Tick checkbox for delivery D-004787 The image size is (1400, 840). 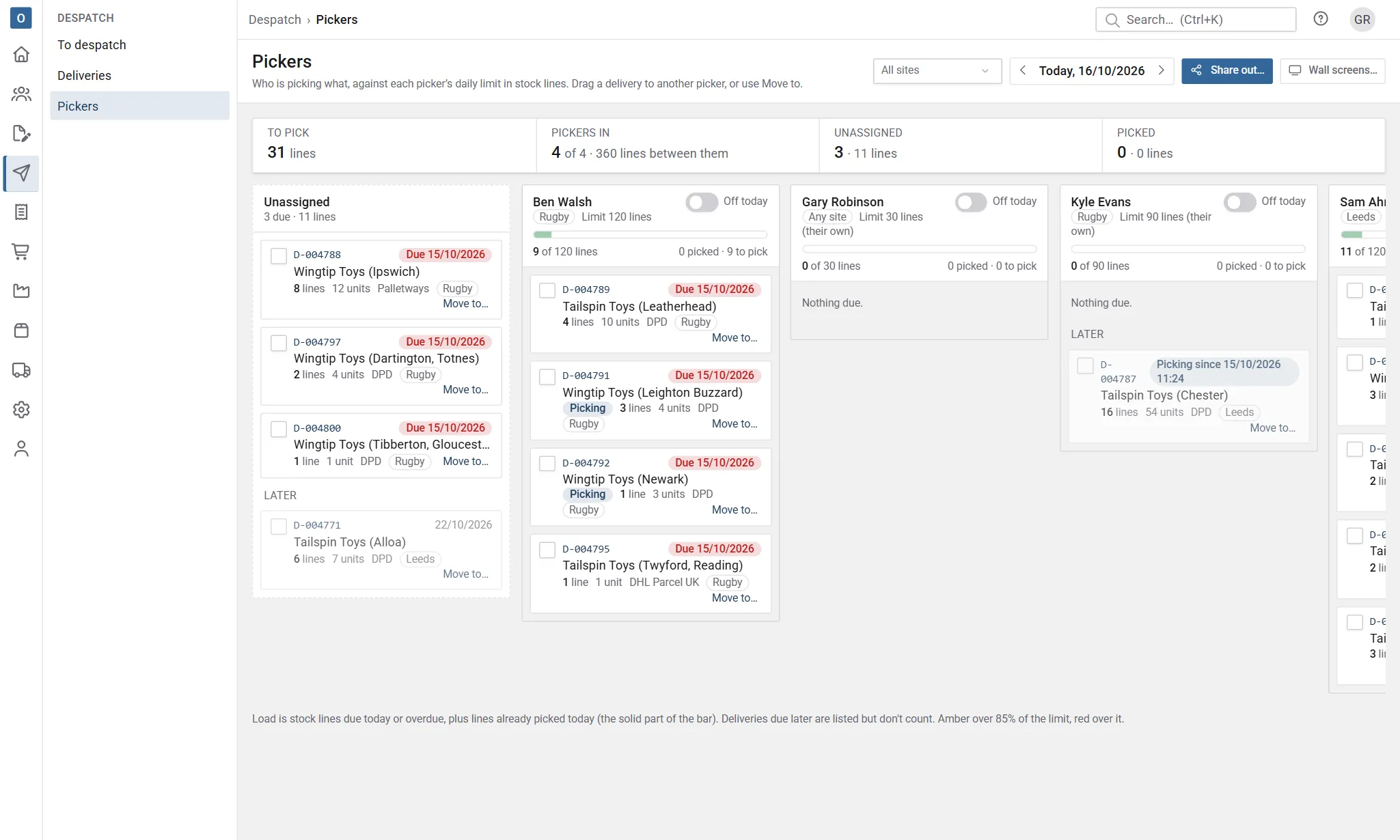[x=1085, y=366]
